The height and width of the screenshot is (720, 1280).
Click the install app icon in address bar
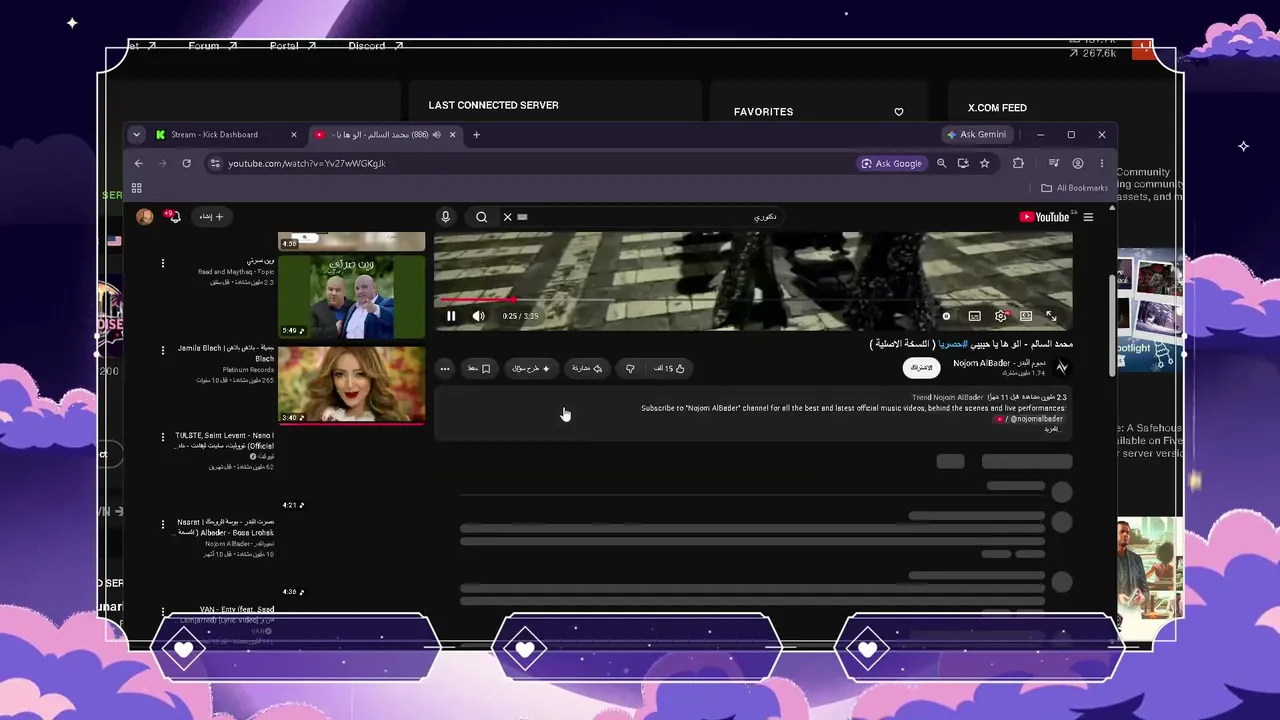coord(963,163)
